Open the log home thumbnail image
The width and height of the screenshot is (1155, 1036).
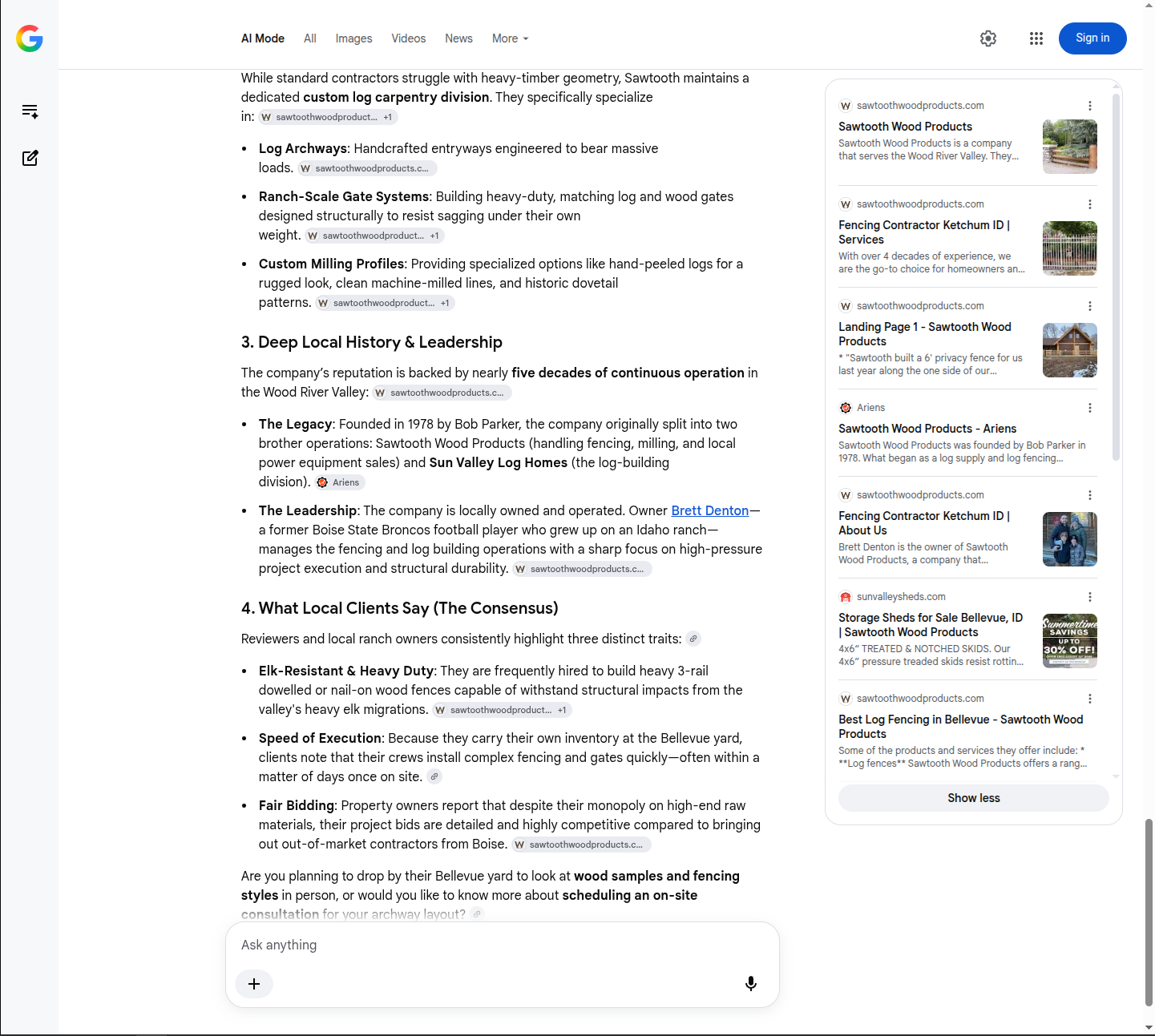pos(1070,350)
